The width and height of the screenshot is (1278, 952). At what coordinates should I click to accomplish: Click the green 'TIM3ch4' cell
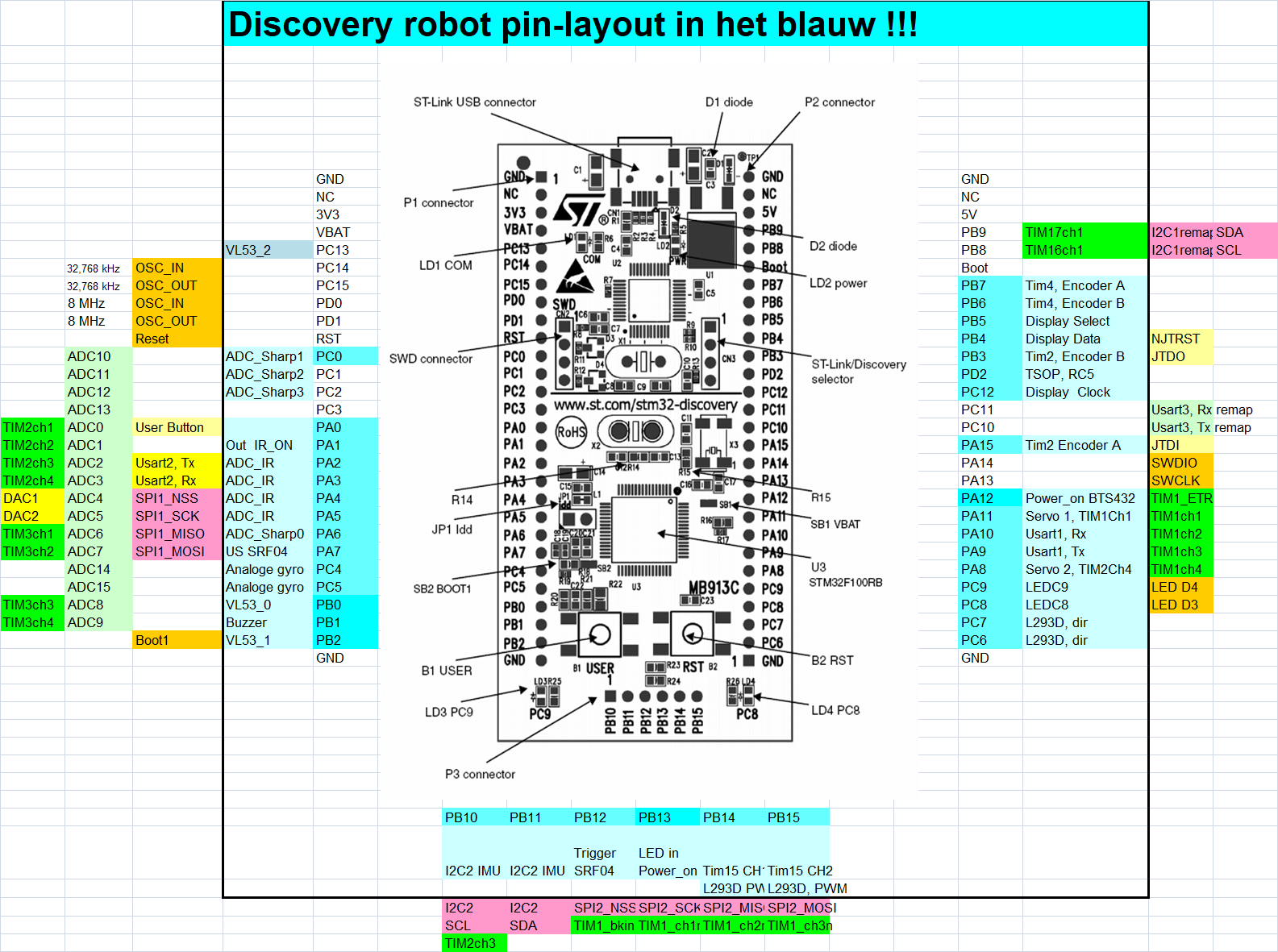pyautogui.click(x=32, y=622)
